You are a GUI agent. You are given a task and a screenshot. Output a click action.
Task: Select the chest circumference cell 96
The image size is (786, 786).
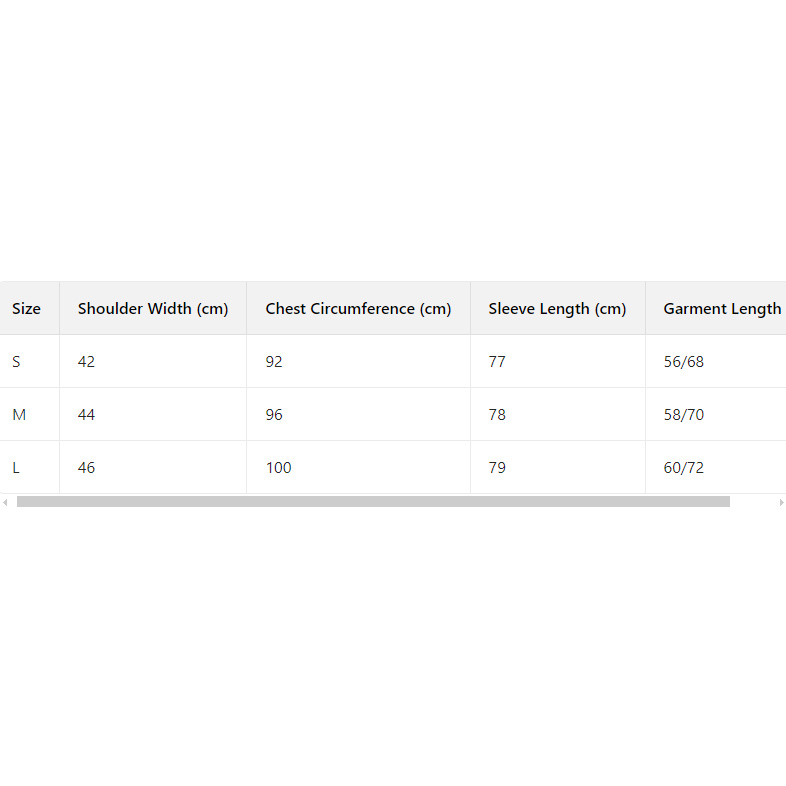tap(274, 415)
